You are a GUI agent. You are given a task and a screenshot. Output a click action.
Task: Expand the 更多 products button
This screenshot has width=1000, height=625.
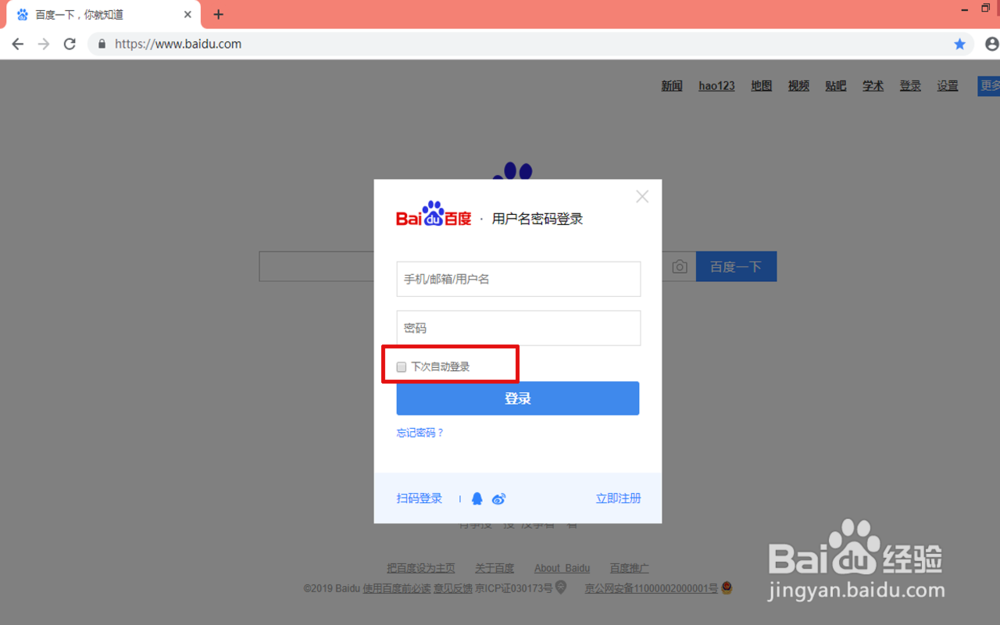(x=989, y=85)
